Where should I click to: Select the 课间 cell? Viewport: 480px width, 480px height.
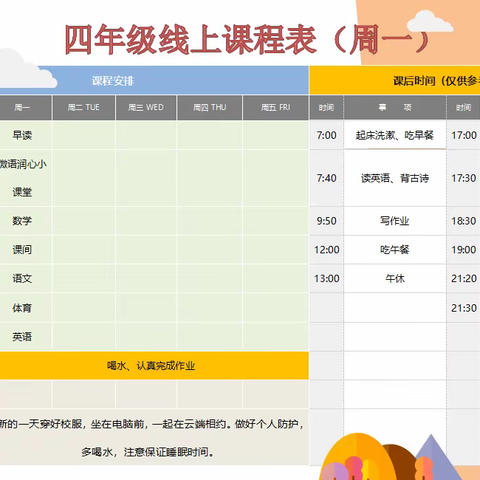point(26,249)
